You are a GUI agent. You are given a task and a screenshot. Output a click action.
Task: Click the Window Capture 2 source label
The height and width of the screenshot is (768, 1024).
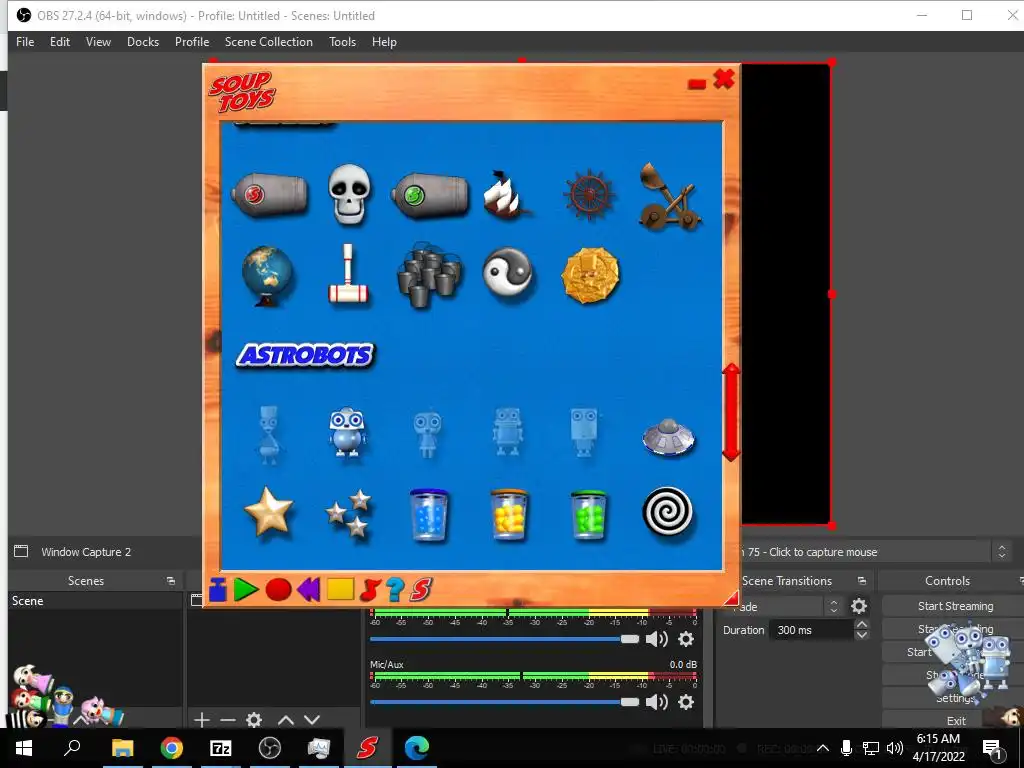tap(86, 552)
